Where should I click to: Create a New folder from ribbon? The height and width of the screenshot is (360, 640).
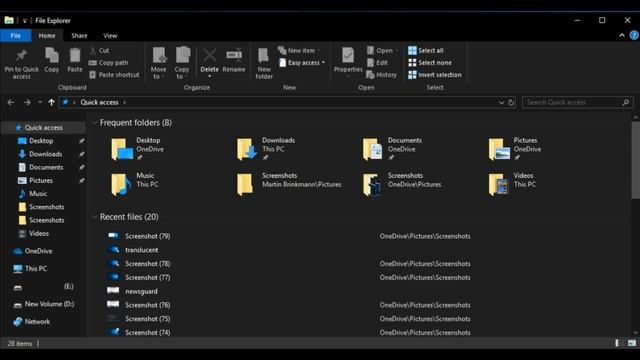(264, 63)
